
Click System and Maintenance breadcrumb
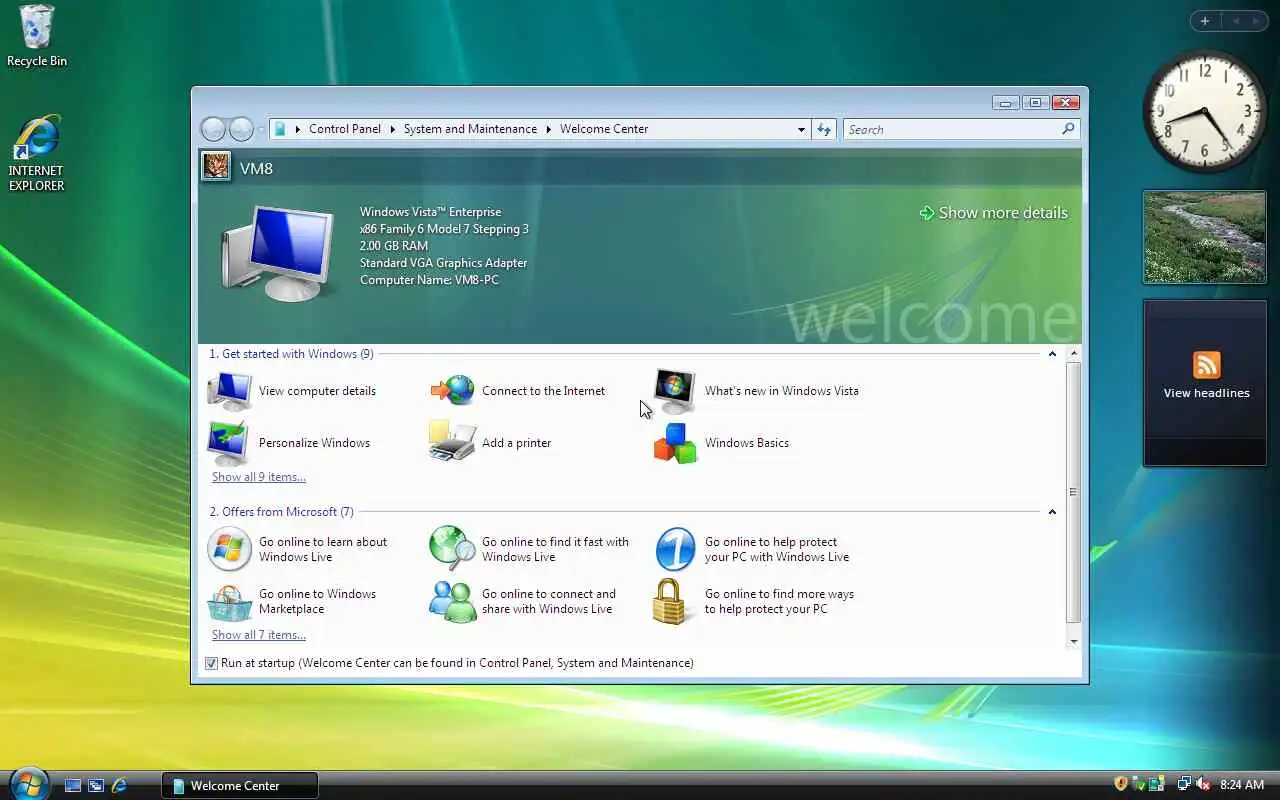pyautogui.click(x=470, y=129)
